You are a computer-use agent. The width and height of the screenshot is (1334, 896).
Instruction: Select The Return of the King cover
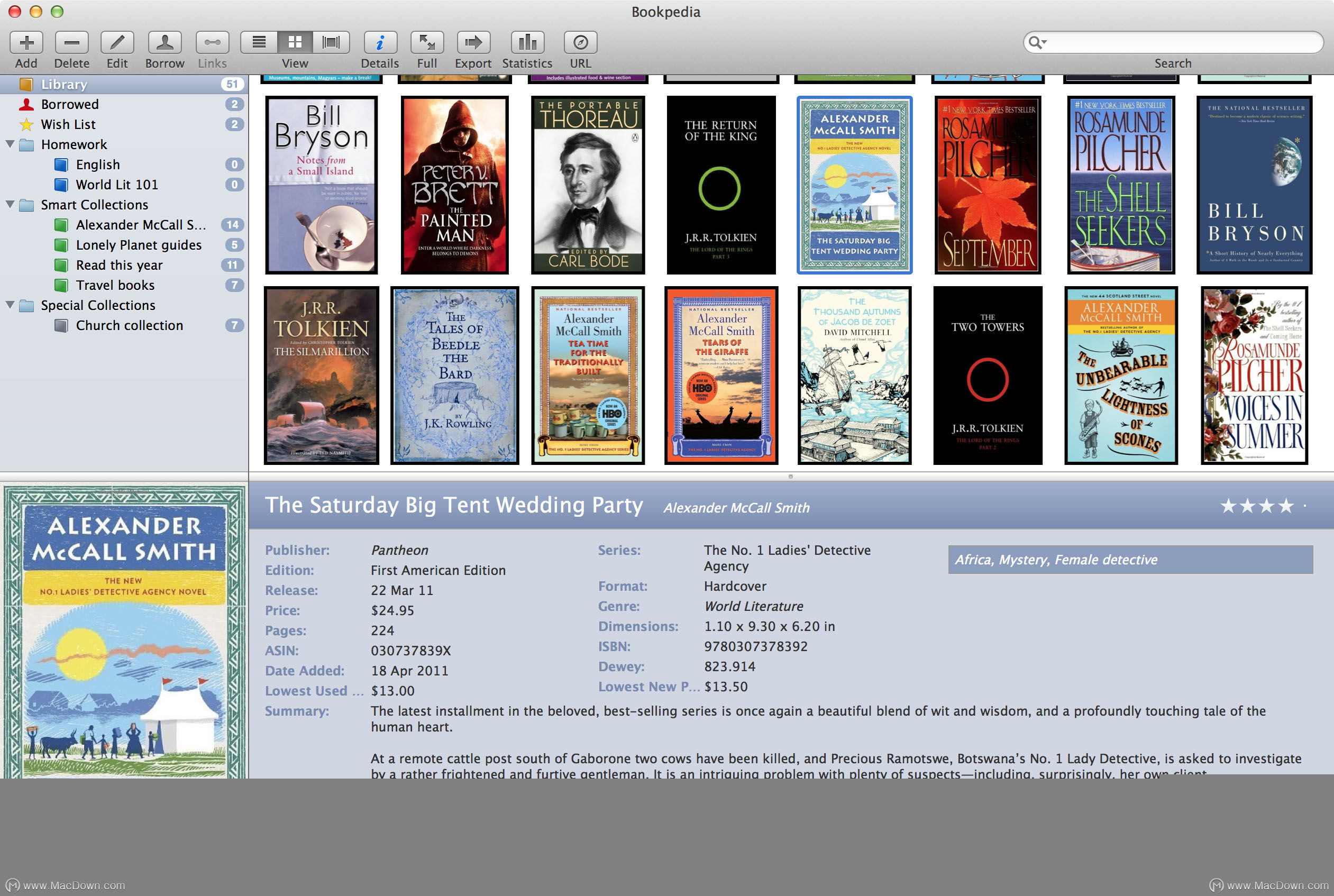[x=721, y=185]
